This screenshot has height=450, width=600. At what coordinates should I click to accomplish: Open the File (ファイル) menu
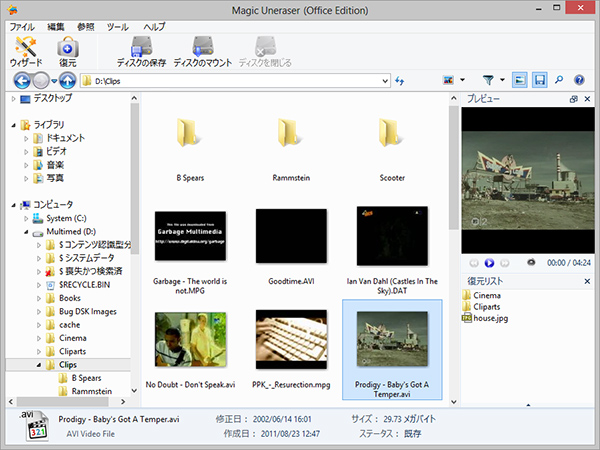(22, 27)
